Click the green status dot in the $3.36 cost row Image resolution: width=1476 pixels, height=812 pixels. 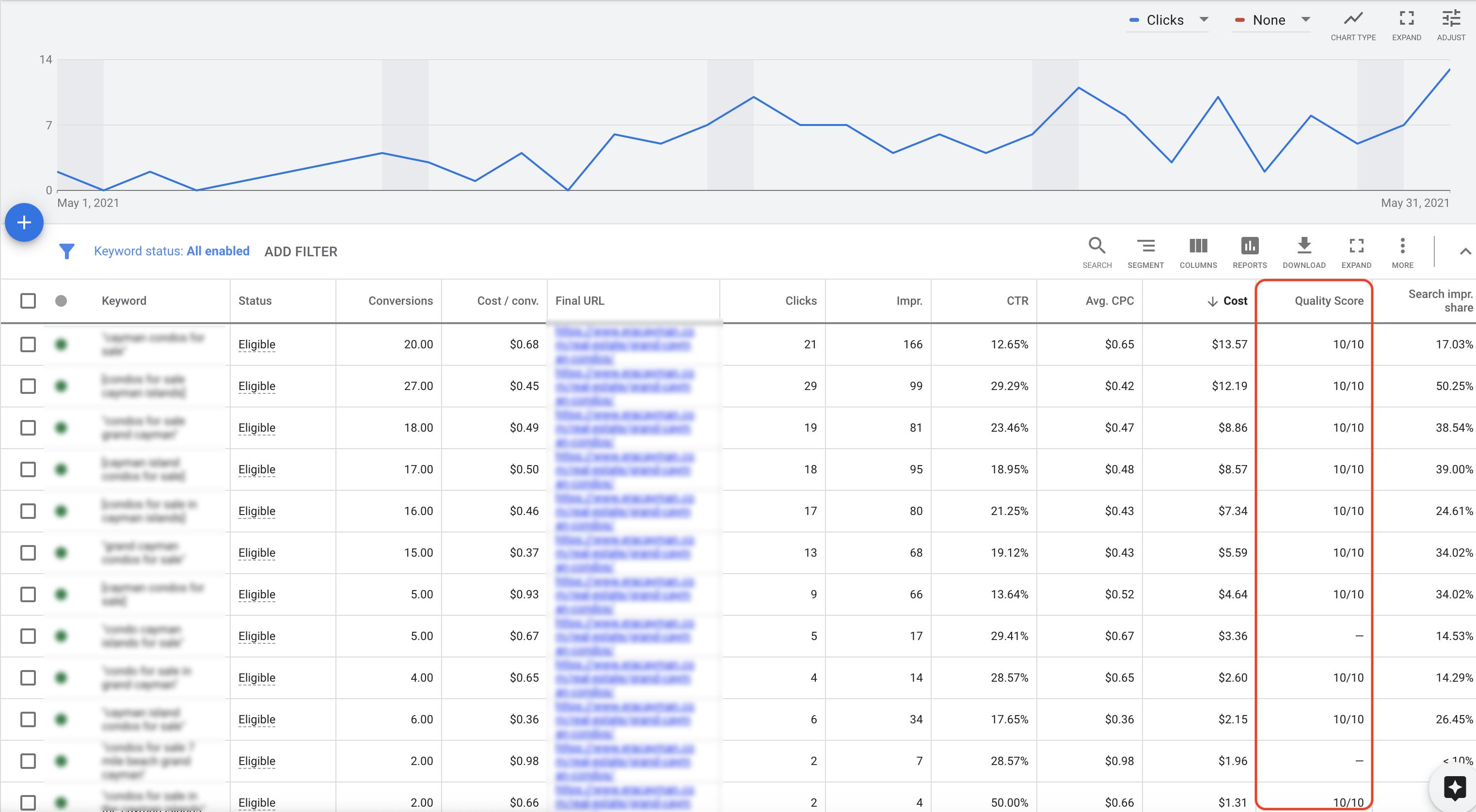[61, 636]
